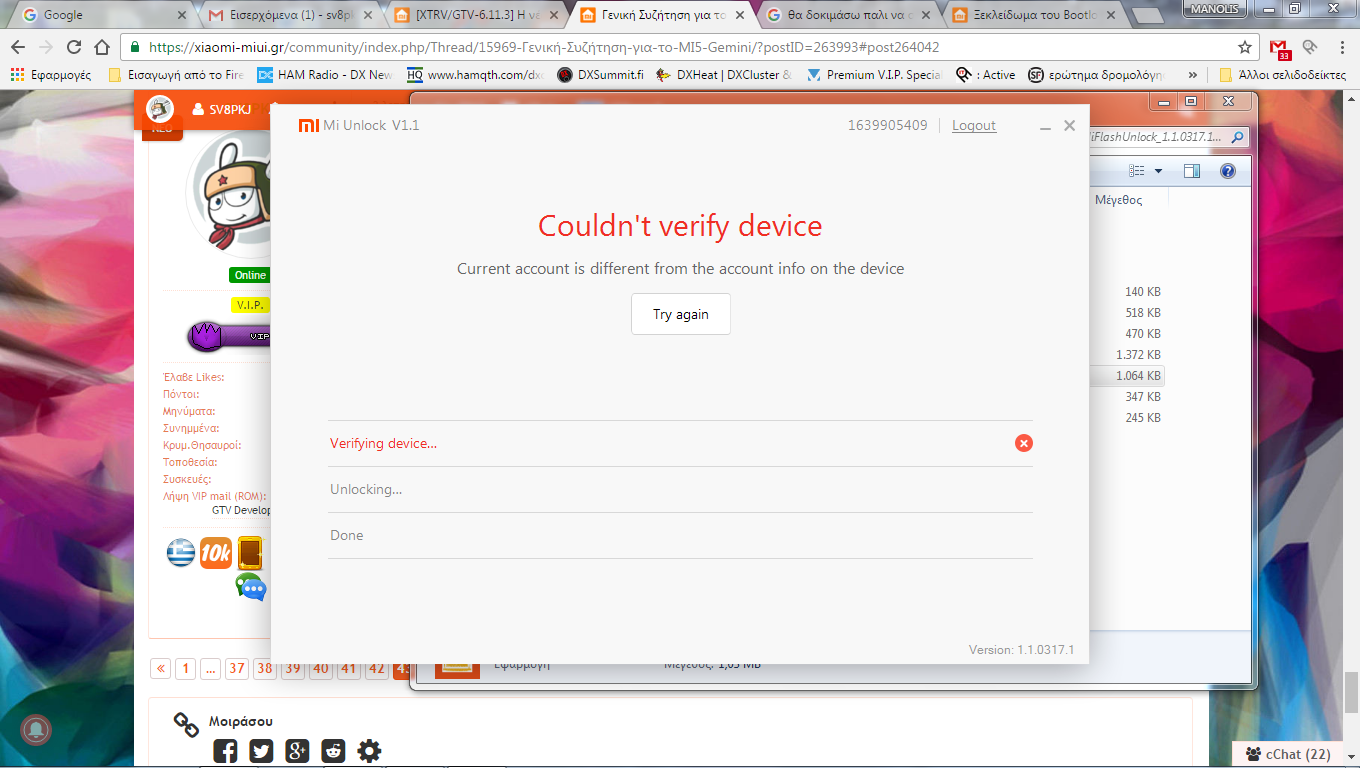The height and width of the screenshot is (768, 1360).
Task: Open the Εφαρμογές apps shortcut
Action: [50, 75]
